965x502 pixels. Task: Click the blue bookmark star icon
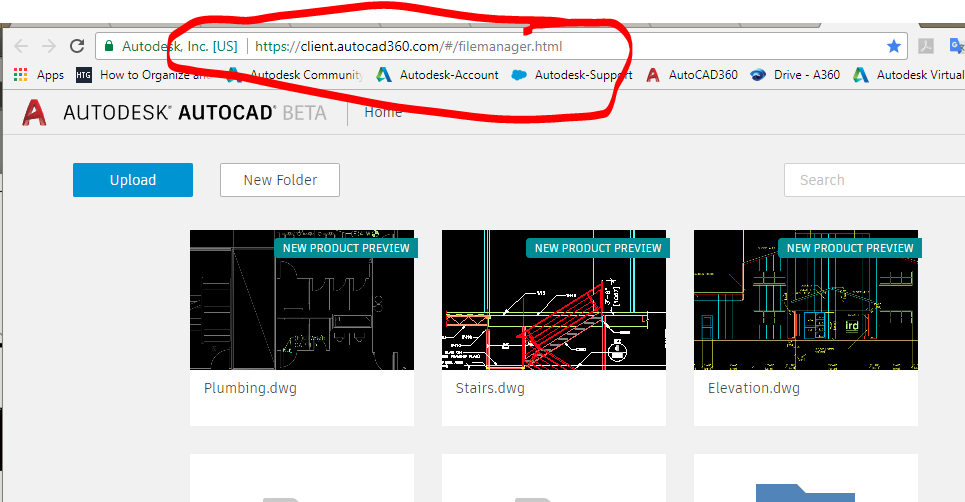(894, 46)
